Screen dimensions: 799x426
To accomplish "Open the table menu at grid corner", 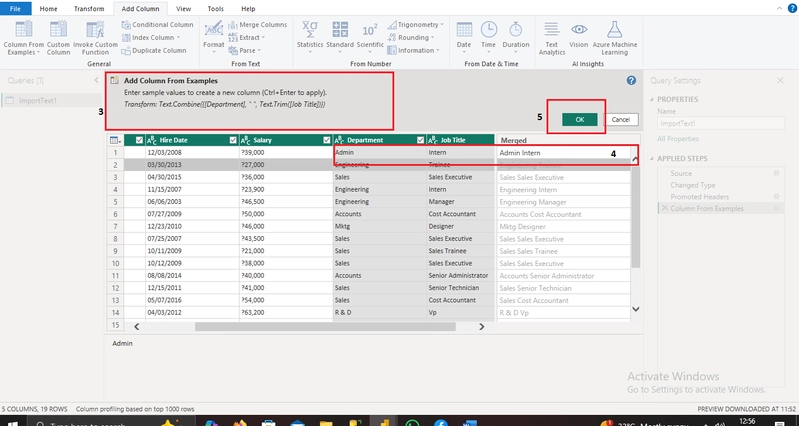I will tap(115, 140).
